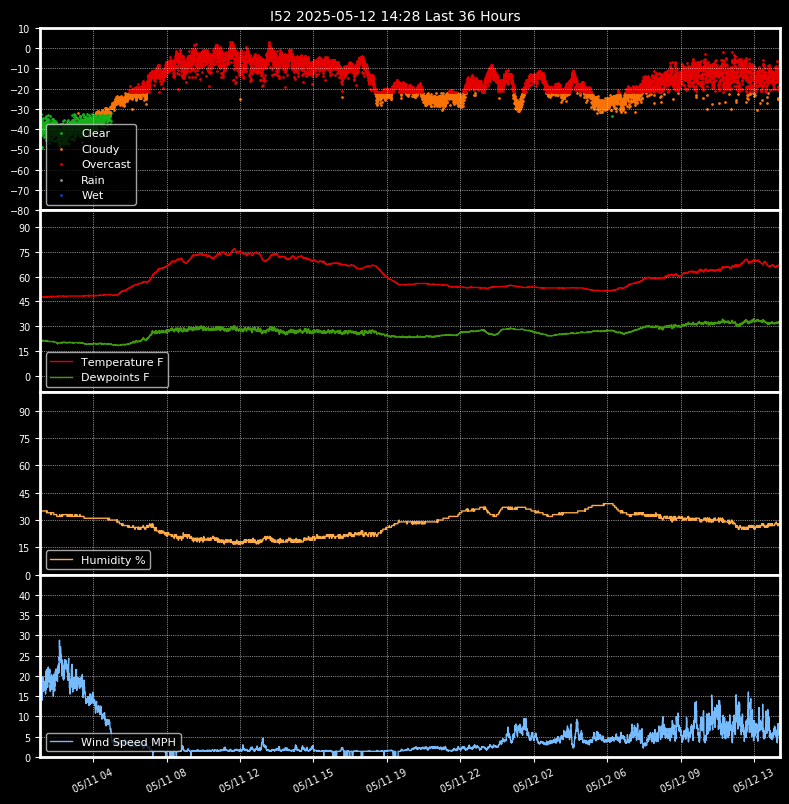
Task: Select the "−30" tick on sky chart axis
Action: (x=21, y=110)
